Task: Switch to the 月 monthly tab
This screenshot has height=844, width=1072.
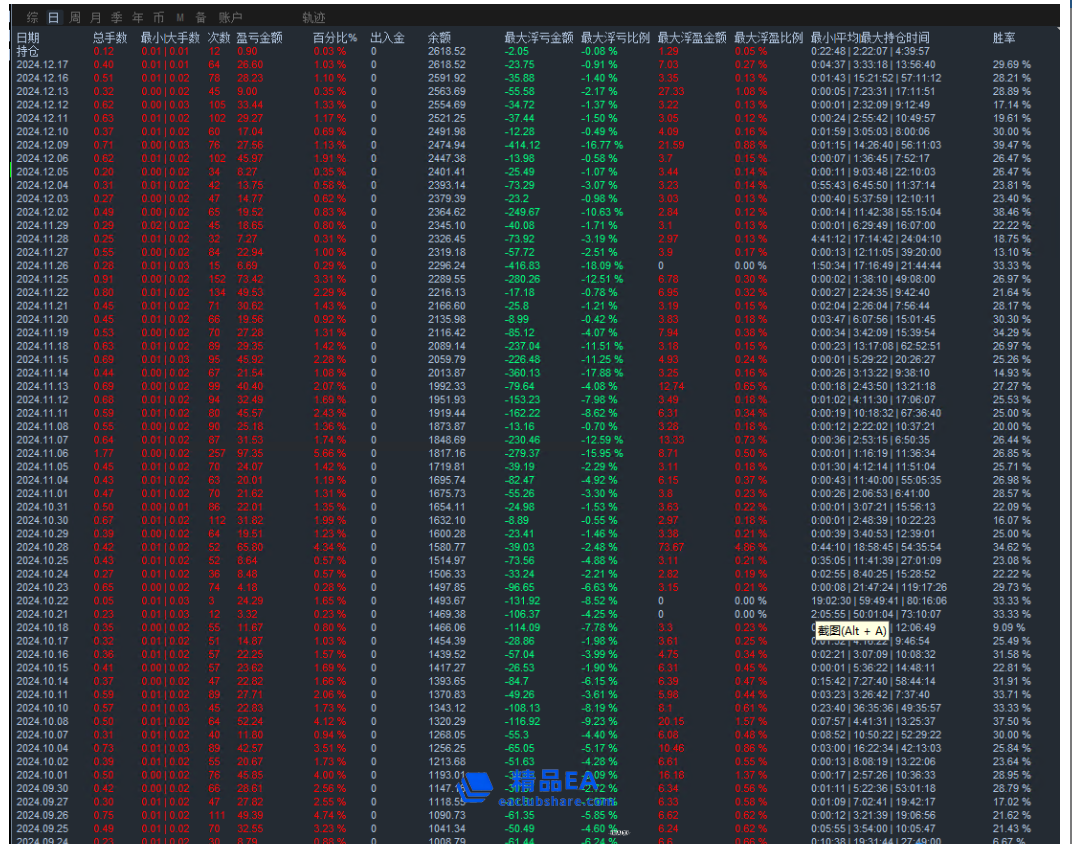Action: click(95, 18)
